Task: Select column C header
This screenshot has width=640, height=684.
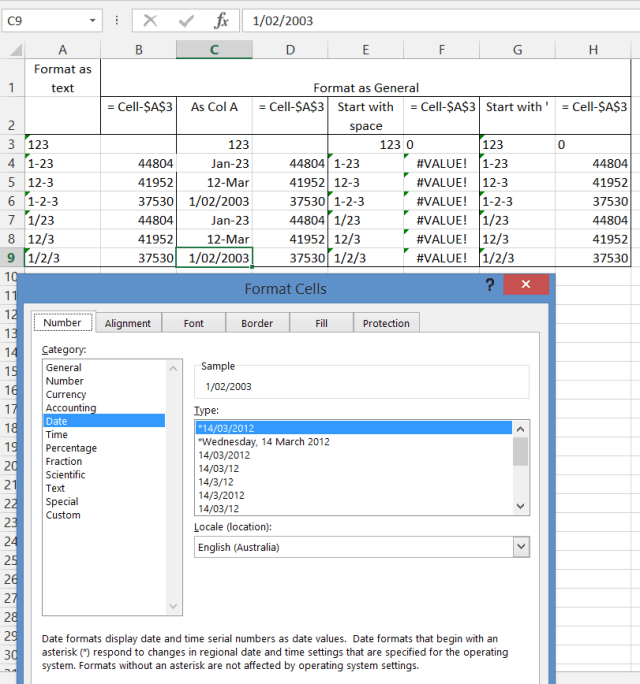Action: (x=214, y=49)
